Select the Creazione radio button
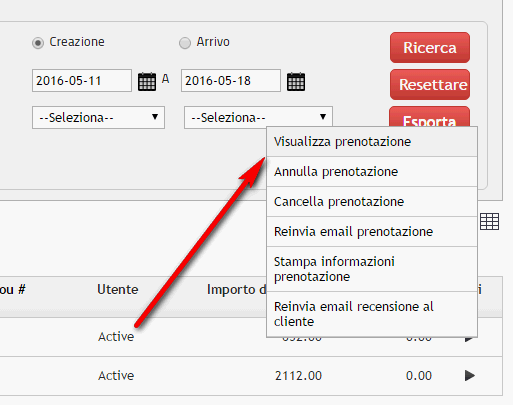Screen dimensions: 513x405 (x=38, y=43)
